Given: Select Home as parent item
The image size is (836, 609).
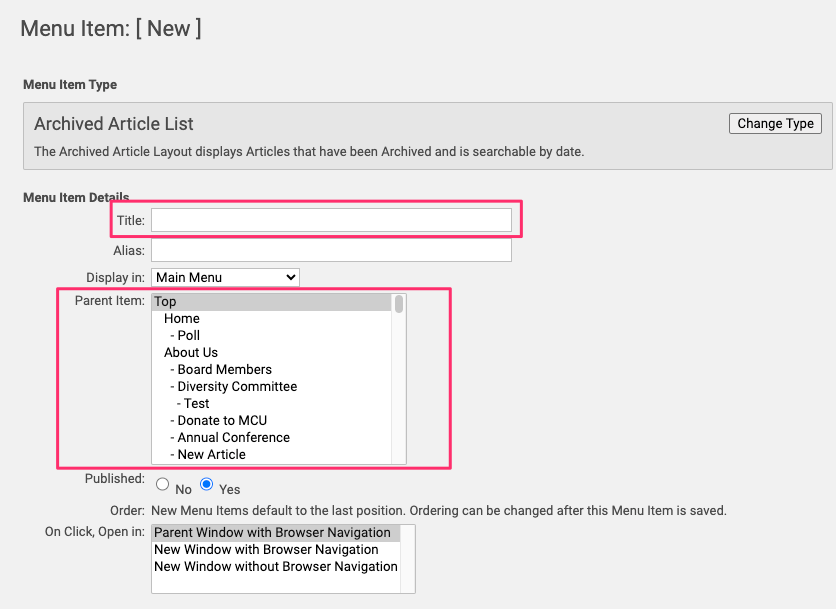Looking at the screenshot, I should point(182,319).
